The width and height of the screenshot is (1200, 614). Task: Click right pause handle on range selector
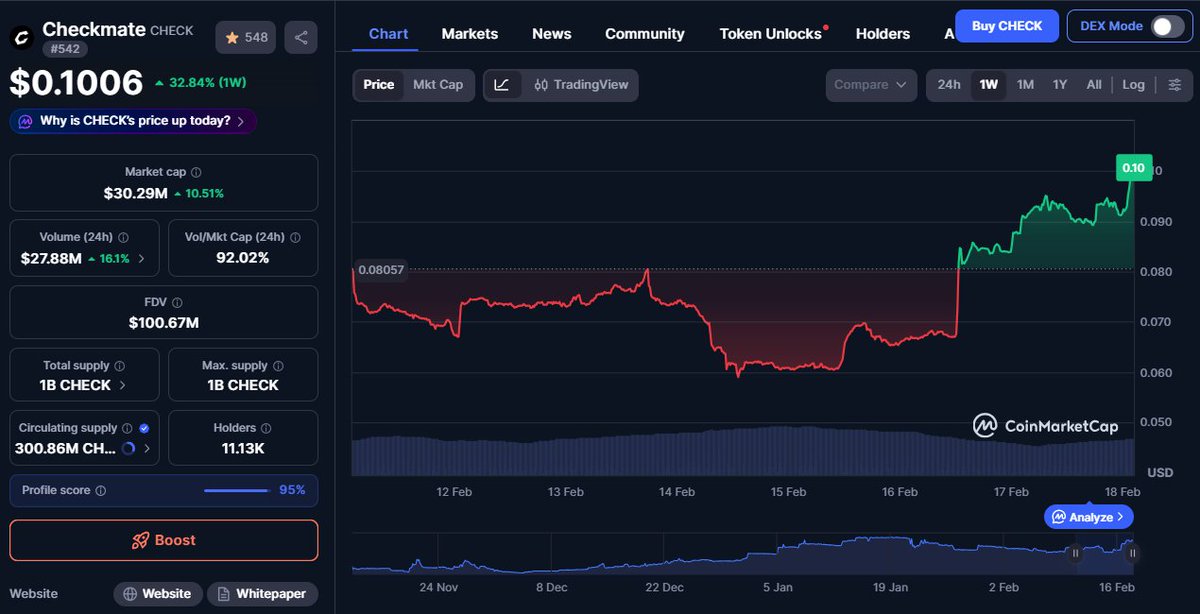pos(1132,553)
